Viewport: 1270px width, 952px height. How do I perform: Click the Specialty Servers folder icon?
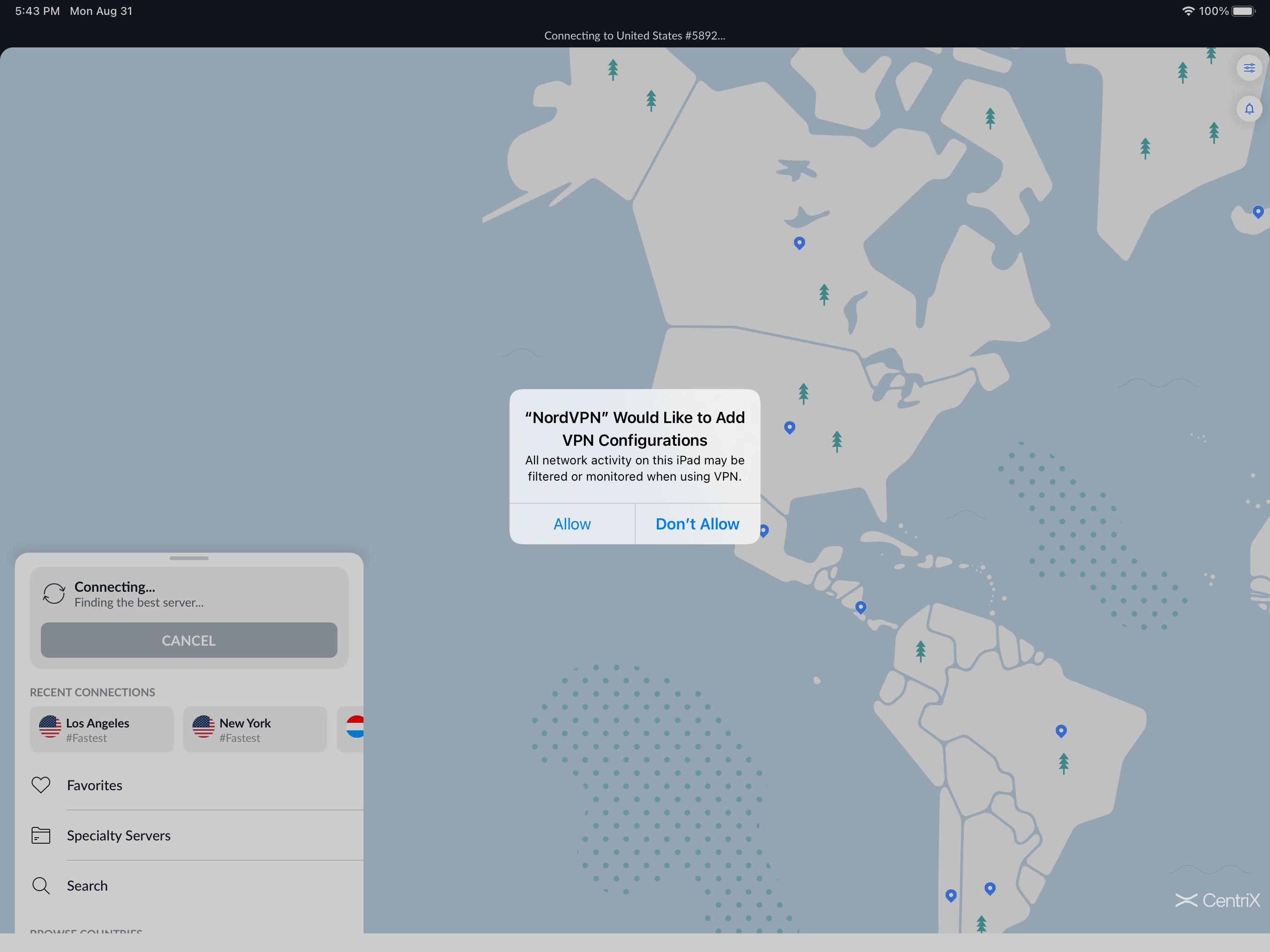point(41,835)
